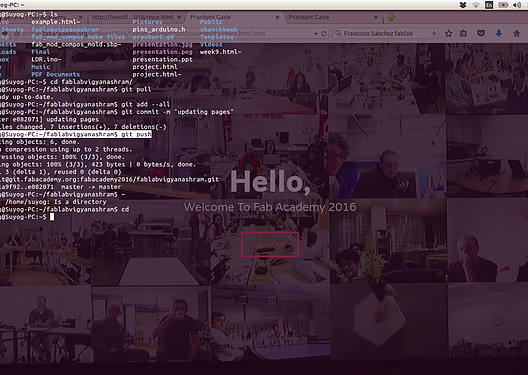The width and height of the screenshot is (528, 375).
Task: Open the Firefox downloads arrow
Action: (499, 33)
